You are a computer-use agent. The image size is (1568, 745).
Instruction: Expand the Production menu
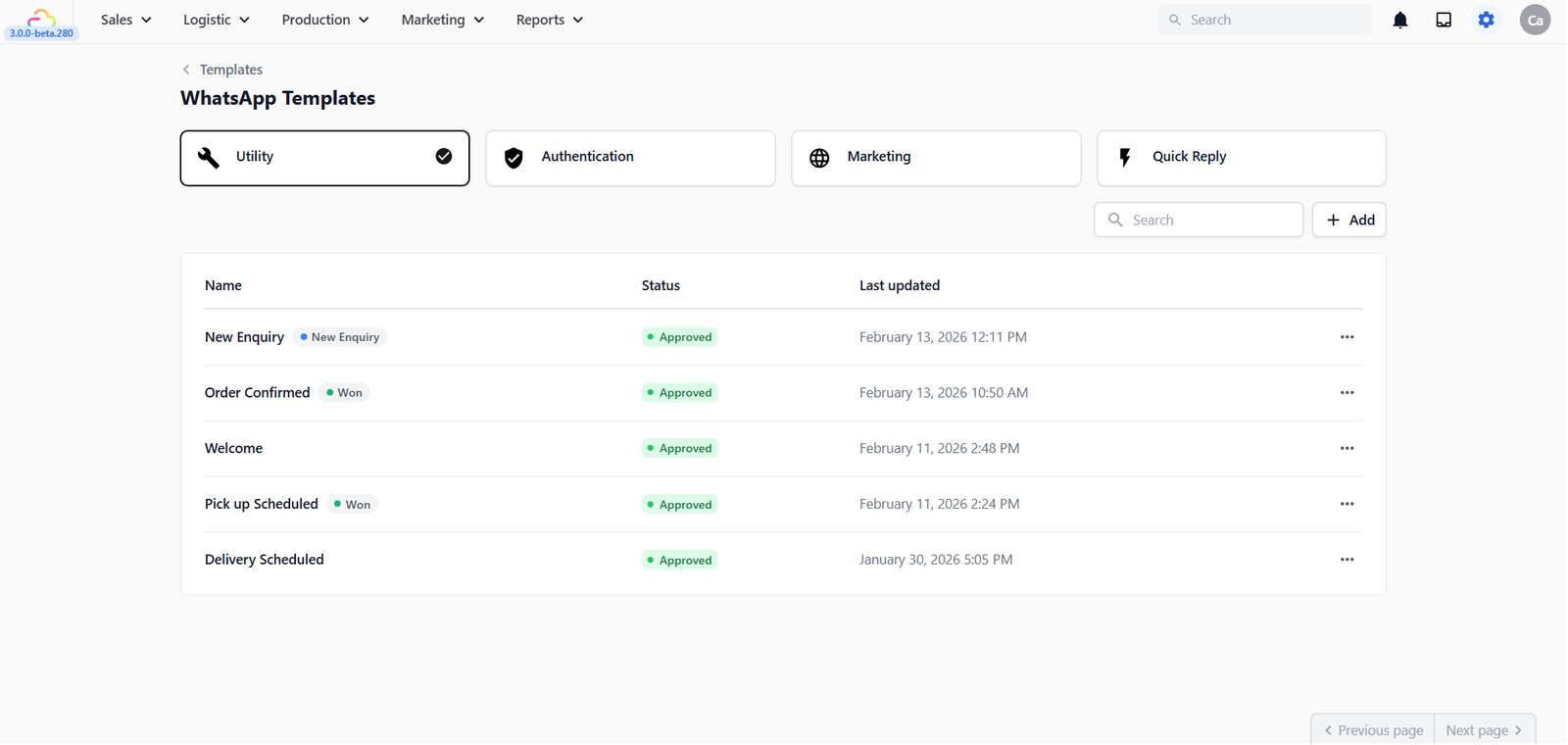325,20
